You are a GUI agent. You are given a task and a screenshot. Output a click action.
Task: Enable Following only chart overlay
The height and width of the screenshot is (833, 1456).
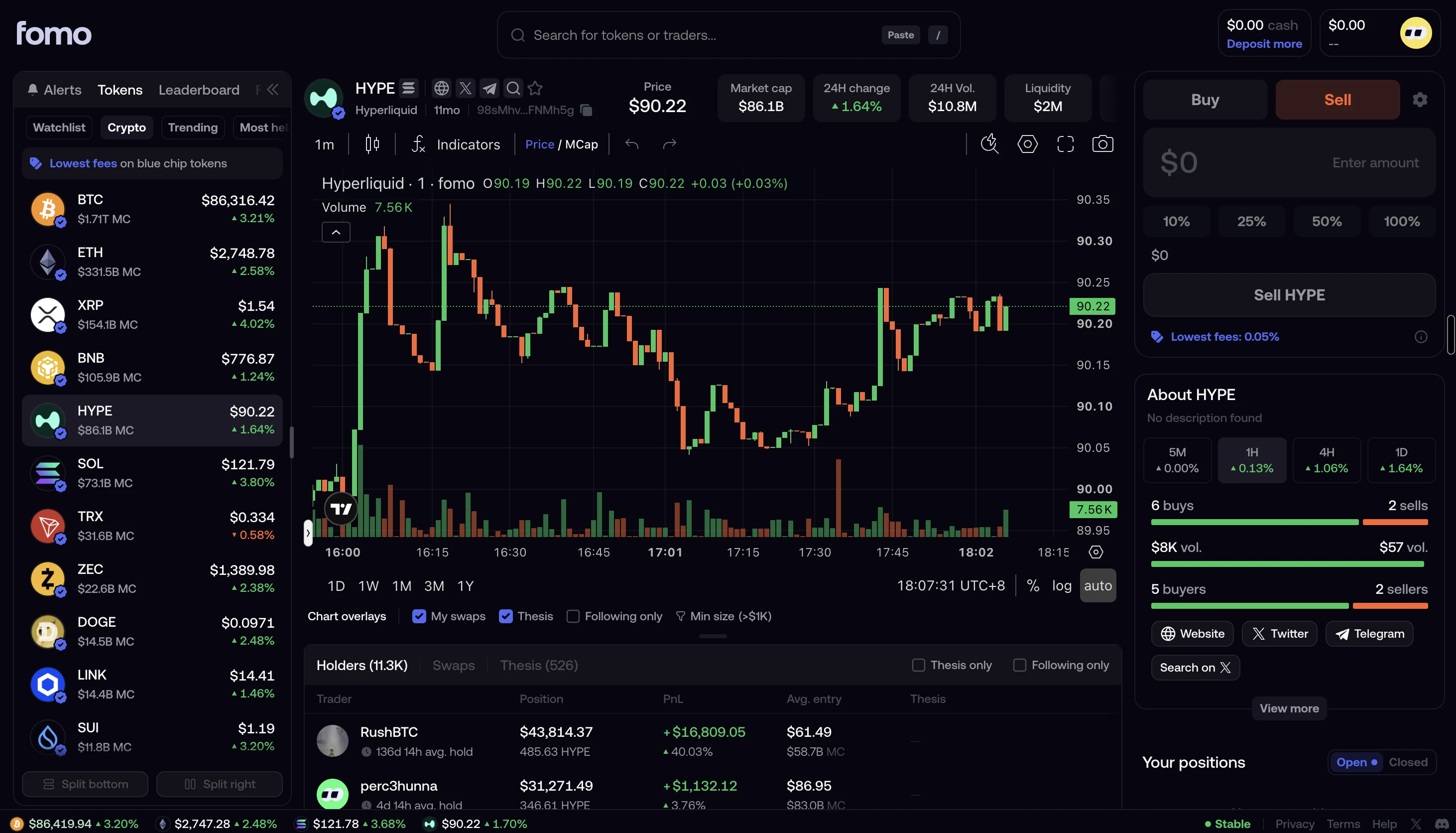point(573,616)
